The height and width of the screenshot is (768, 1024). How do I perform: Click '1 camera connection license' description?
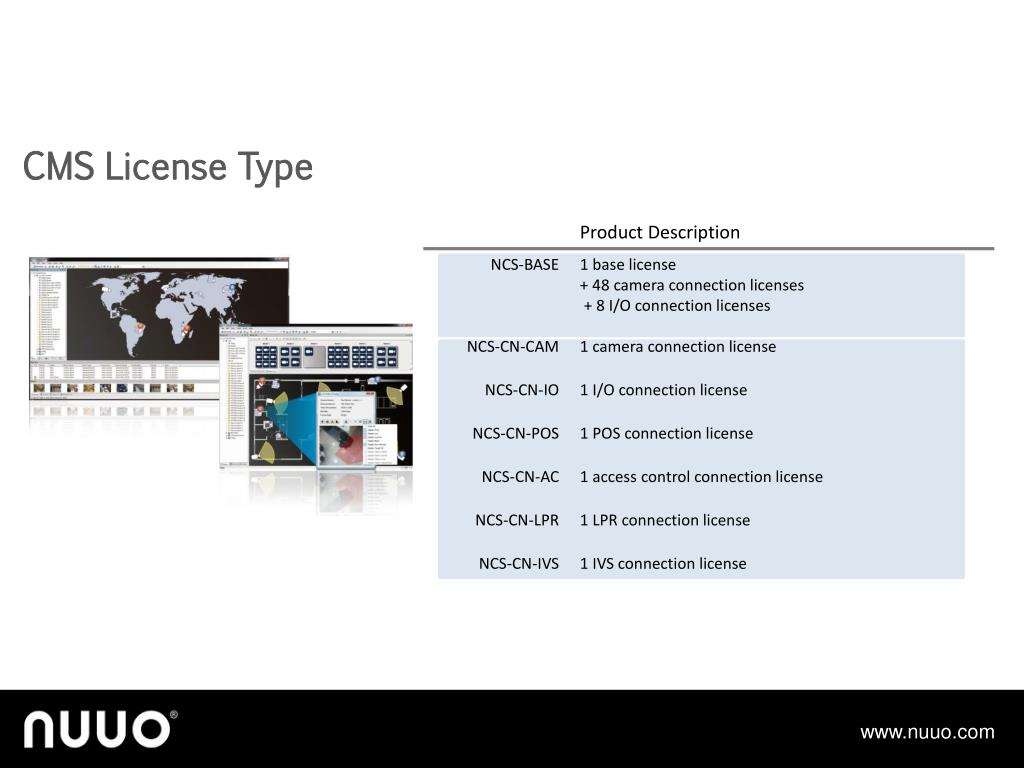pyautogui.click(x=678, y=347)
